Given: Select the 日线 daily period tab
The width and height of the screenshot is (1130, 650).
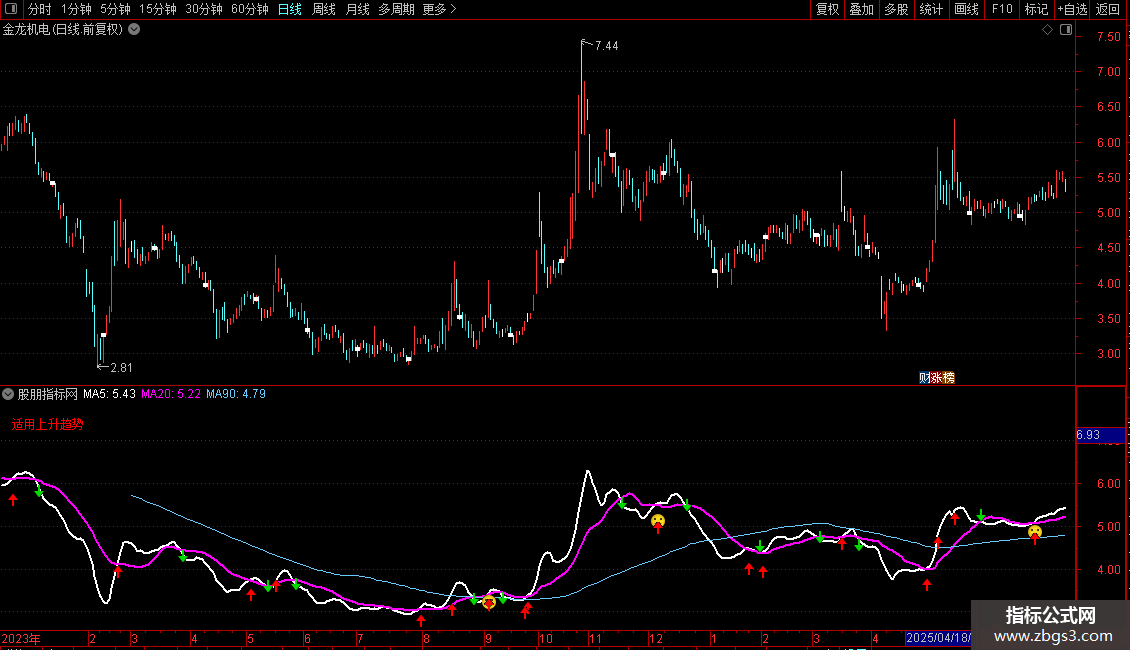Looking at the screenshot, I should click(290, 9).
